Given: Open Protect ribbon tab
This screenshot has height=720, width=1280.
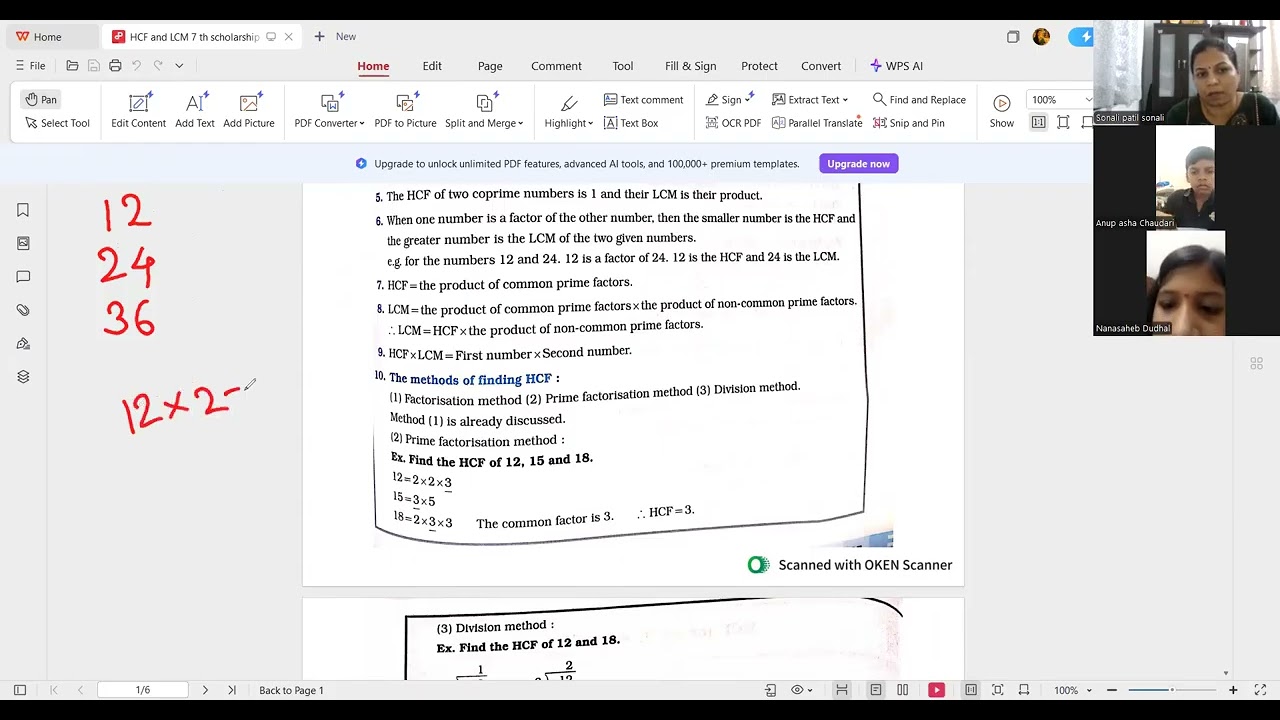Looking at the screenshot, I should 759,66.
